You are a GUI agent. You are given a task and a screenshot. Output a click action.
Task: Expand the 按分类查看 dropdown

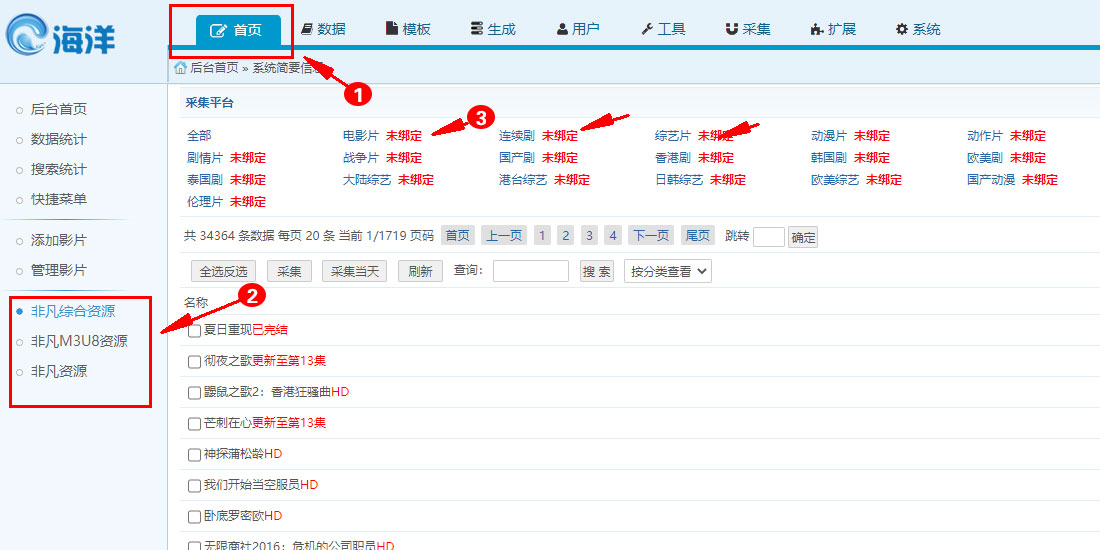(x=667, y=271)
